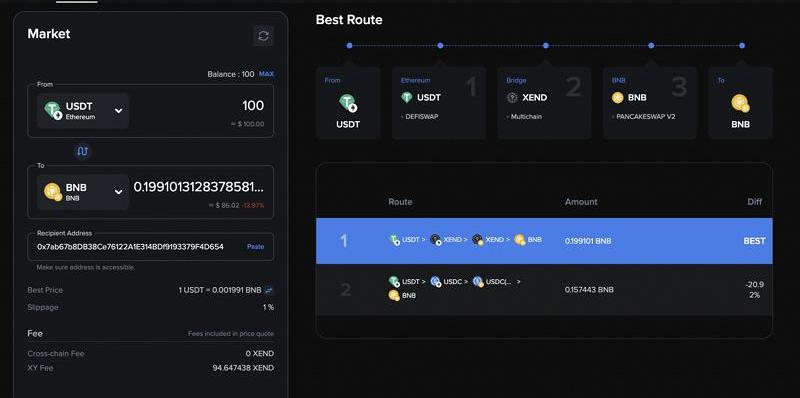The height and width of the screenshot is (398, 800).
Task: Swap From and To tokens with the switch icon
Action: point(83,151)
